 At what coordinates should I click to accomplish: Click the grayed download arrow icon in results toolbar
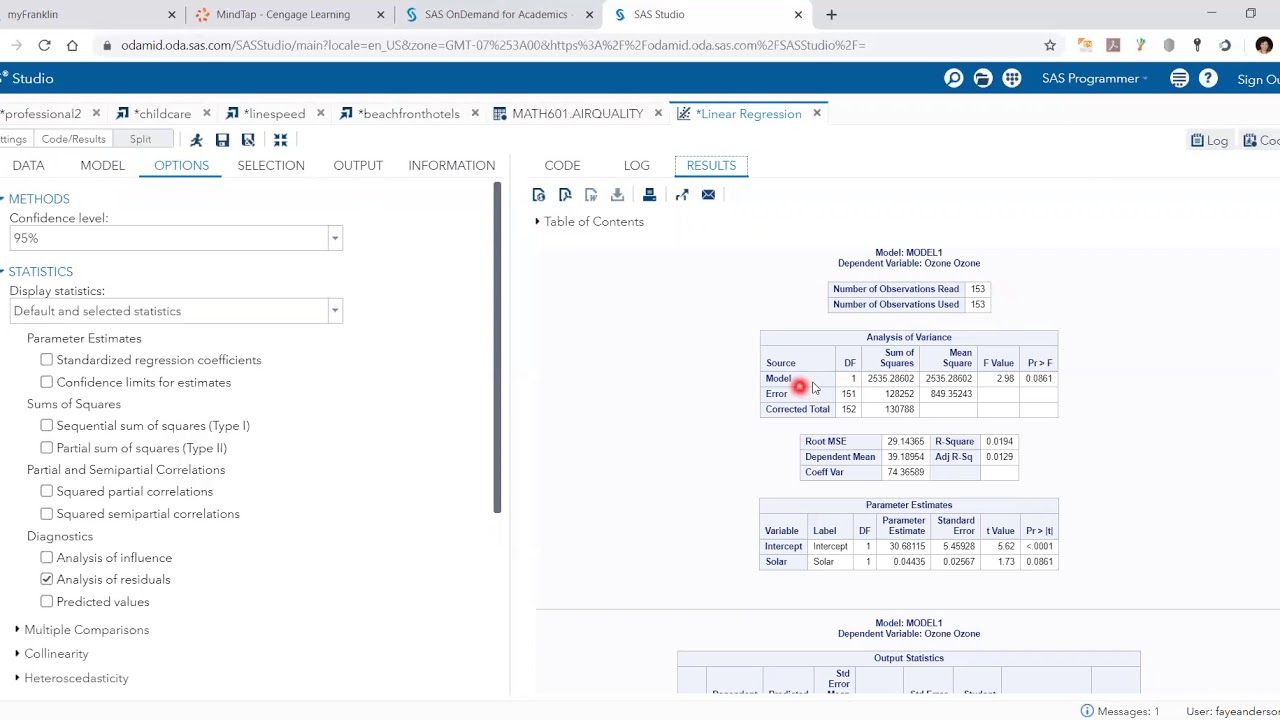(x=617, y=195)
